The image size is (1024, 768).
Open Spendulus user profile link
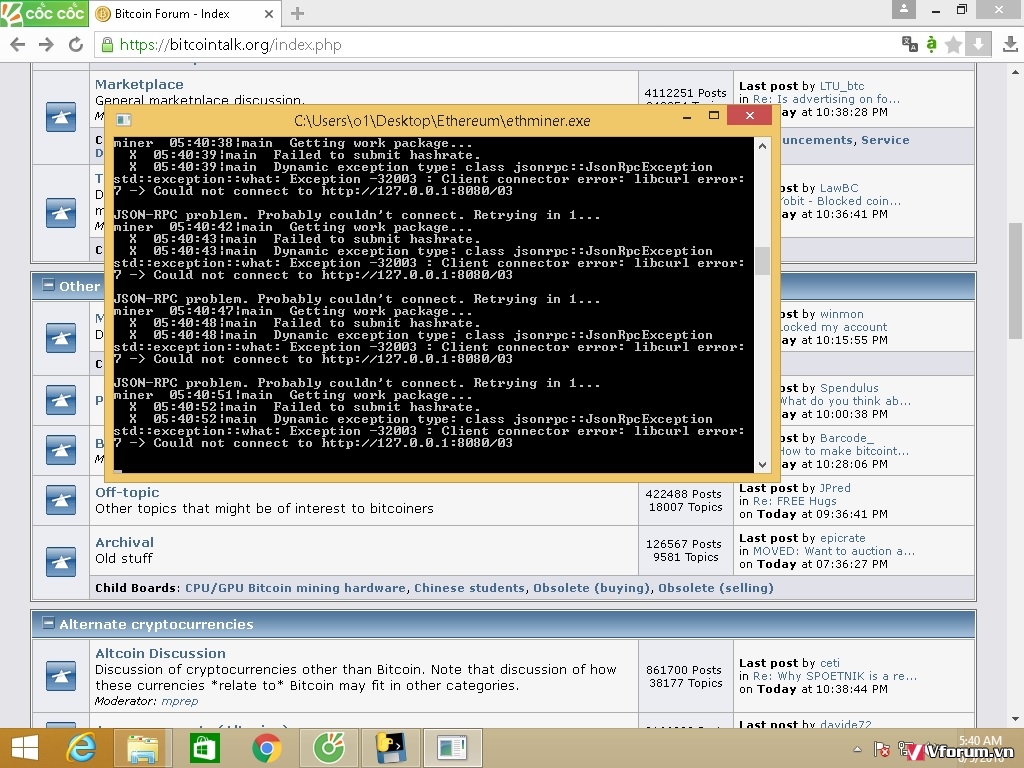coord(849,388)
